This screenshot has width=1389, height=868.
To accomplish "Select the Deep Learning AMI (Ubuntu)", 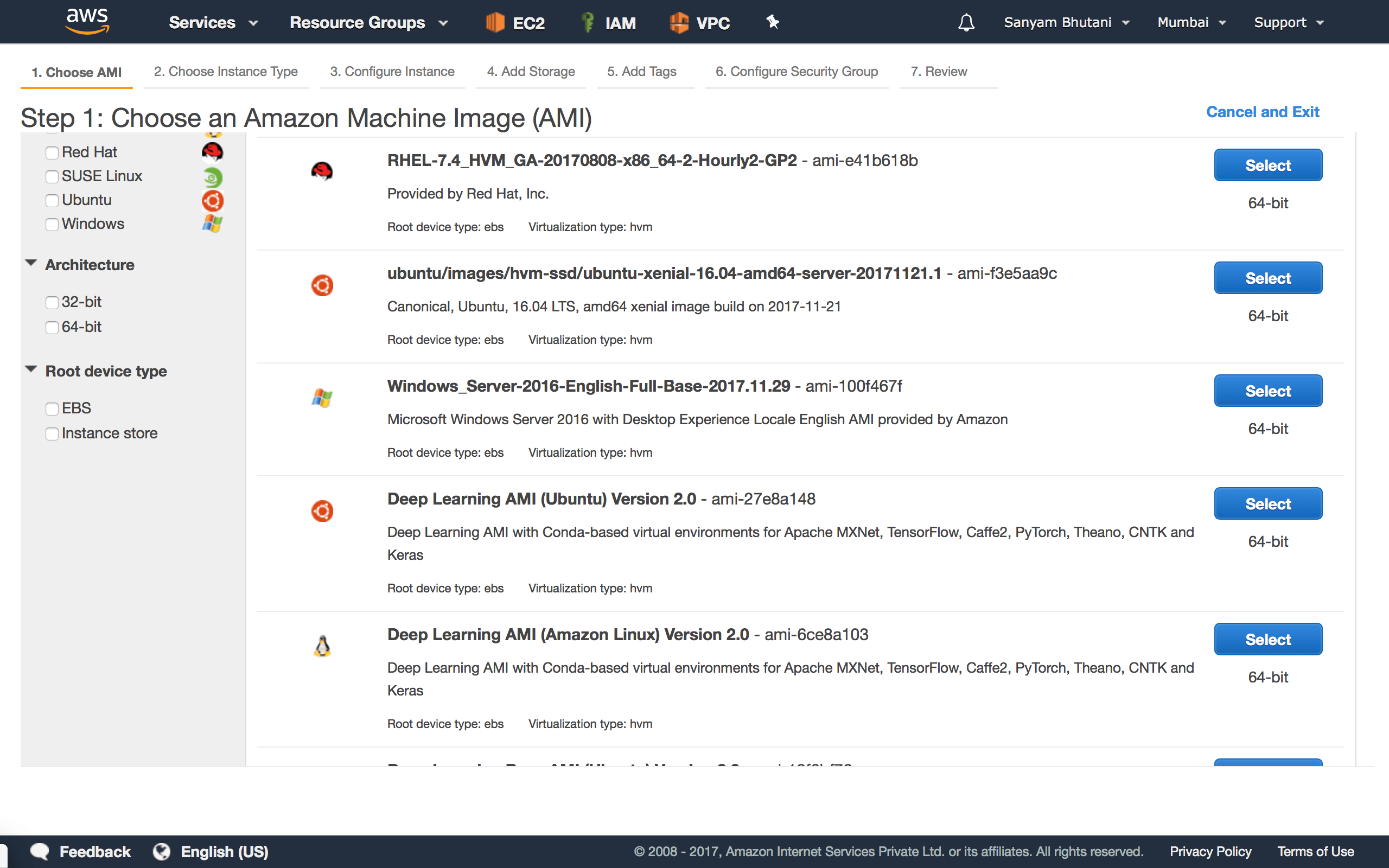I will tap(1267, 503).
